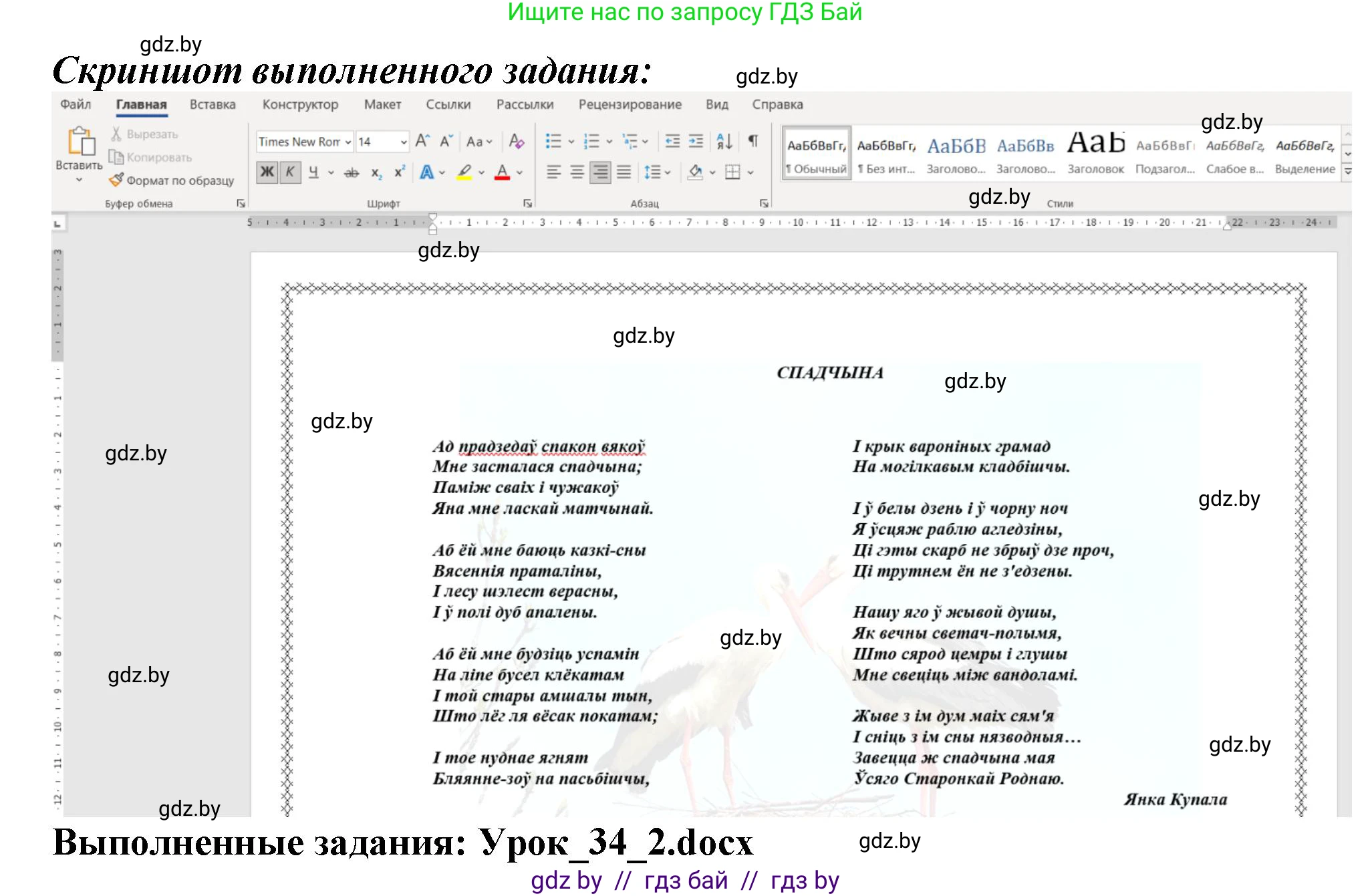Viewport: 1372px width, 896px height.
Task: Center the text with the center align icon
Action: (x=577, y=172)
